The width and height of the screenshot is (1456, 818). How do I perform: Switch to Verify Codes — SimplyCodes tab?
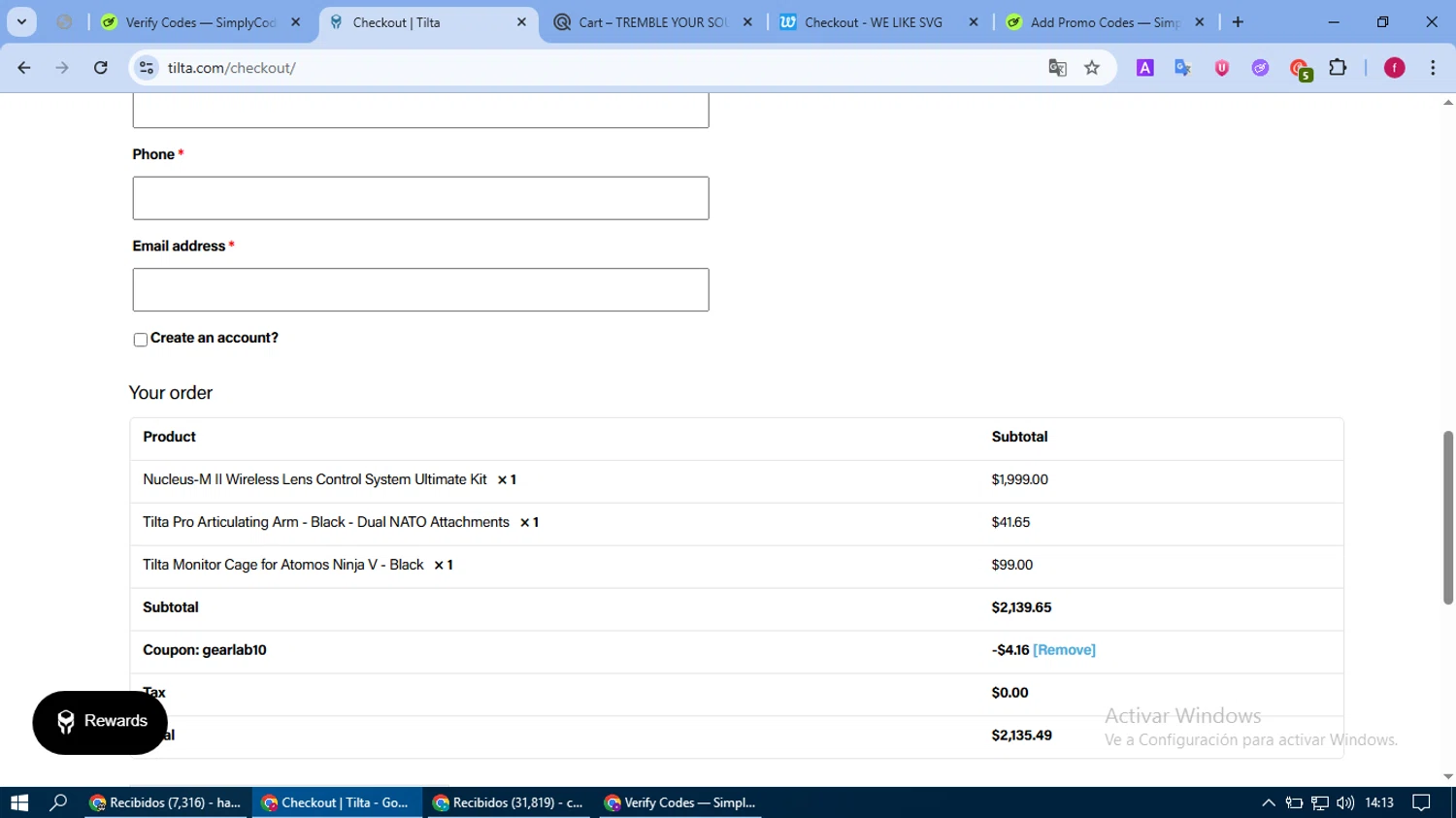(x=202, y=21)
